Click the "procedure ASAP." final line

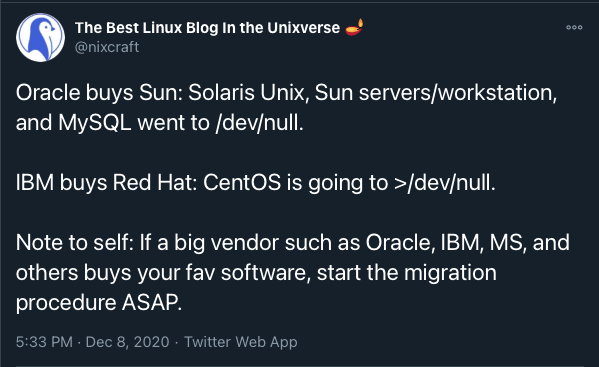(x=99, y=302)
